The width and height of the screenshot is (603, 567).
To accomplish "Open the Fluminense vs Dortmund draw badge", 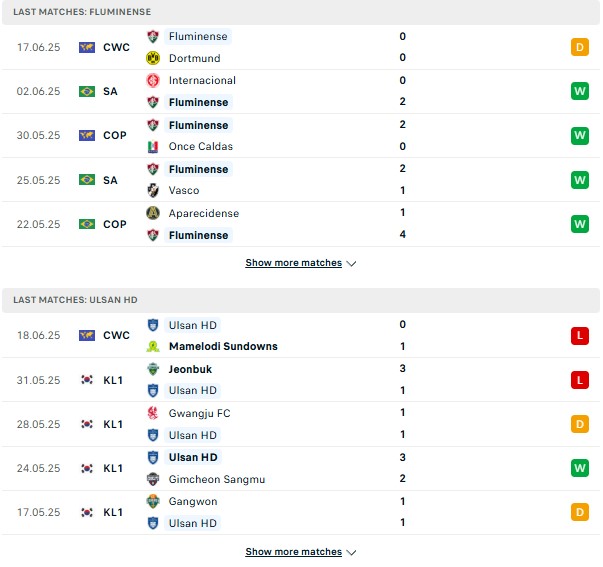I will [x=580, y=47].
